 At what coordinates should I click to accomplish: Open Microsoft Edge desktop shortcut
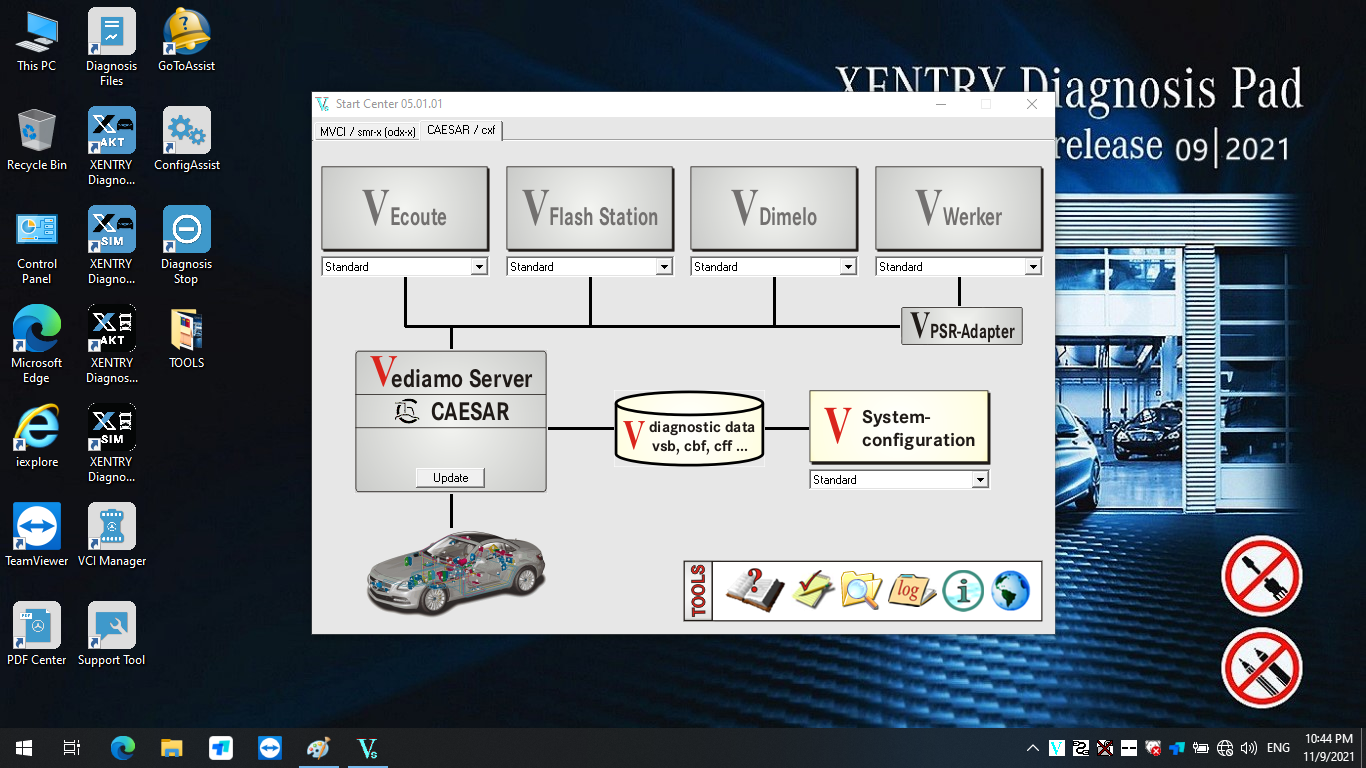coord(37,344)
